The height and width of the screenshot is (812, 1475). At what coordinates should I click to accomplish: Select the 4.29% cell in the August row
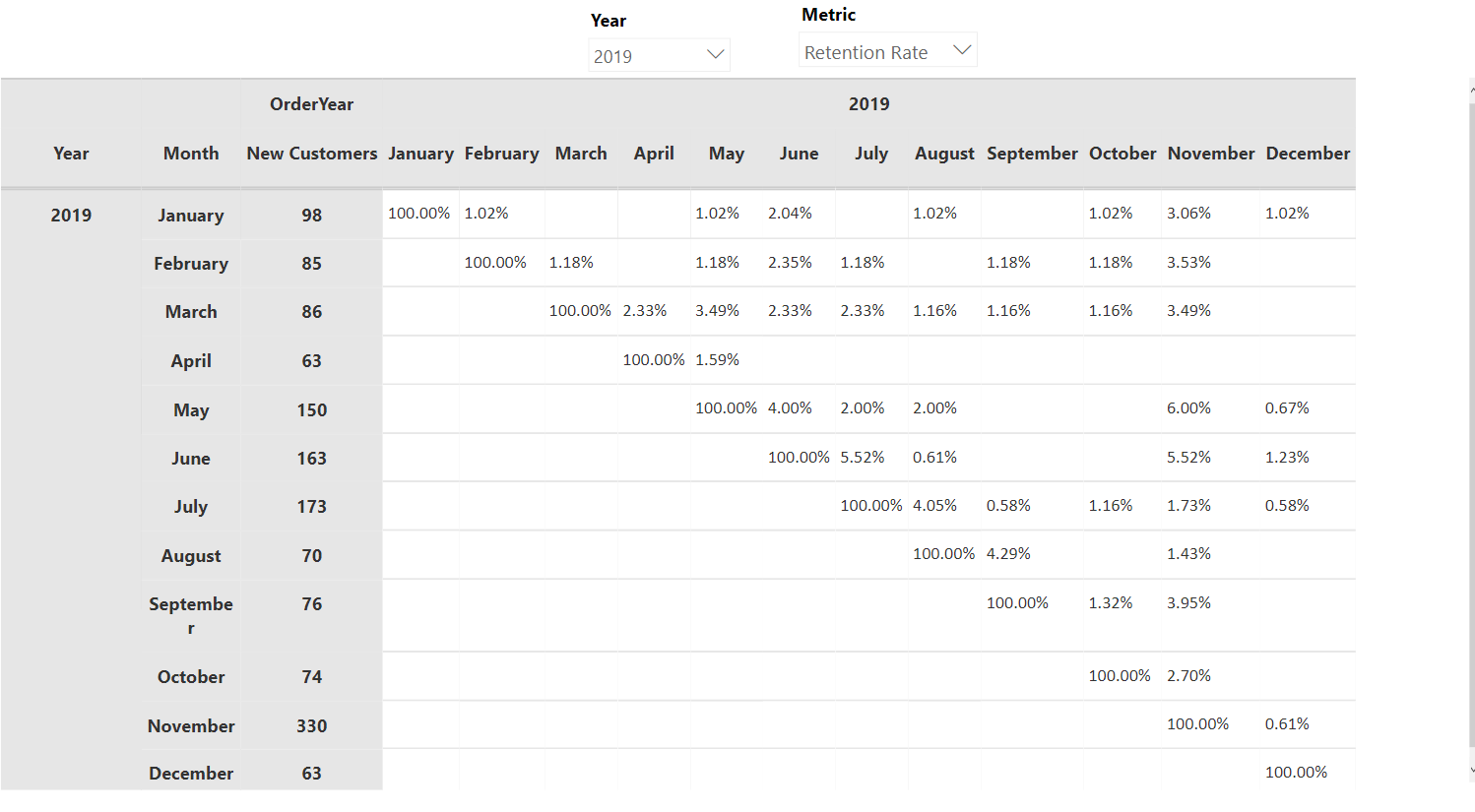pos(1008,554)
